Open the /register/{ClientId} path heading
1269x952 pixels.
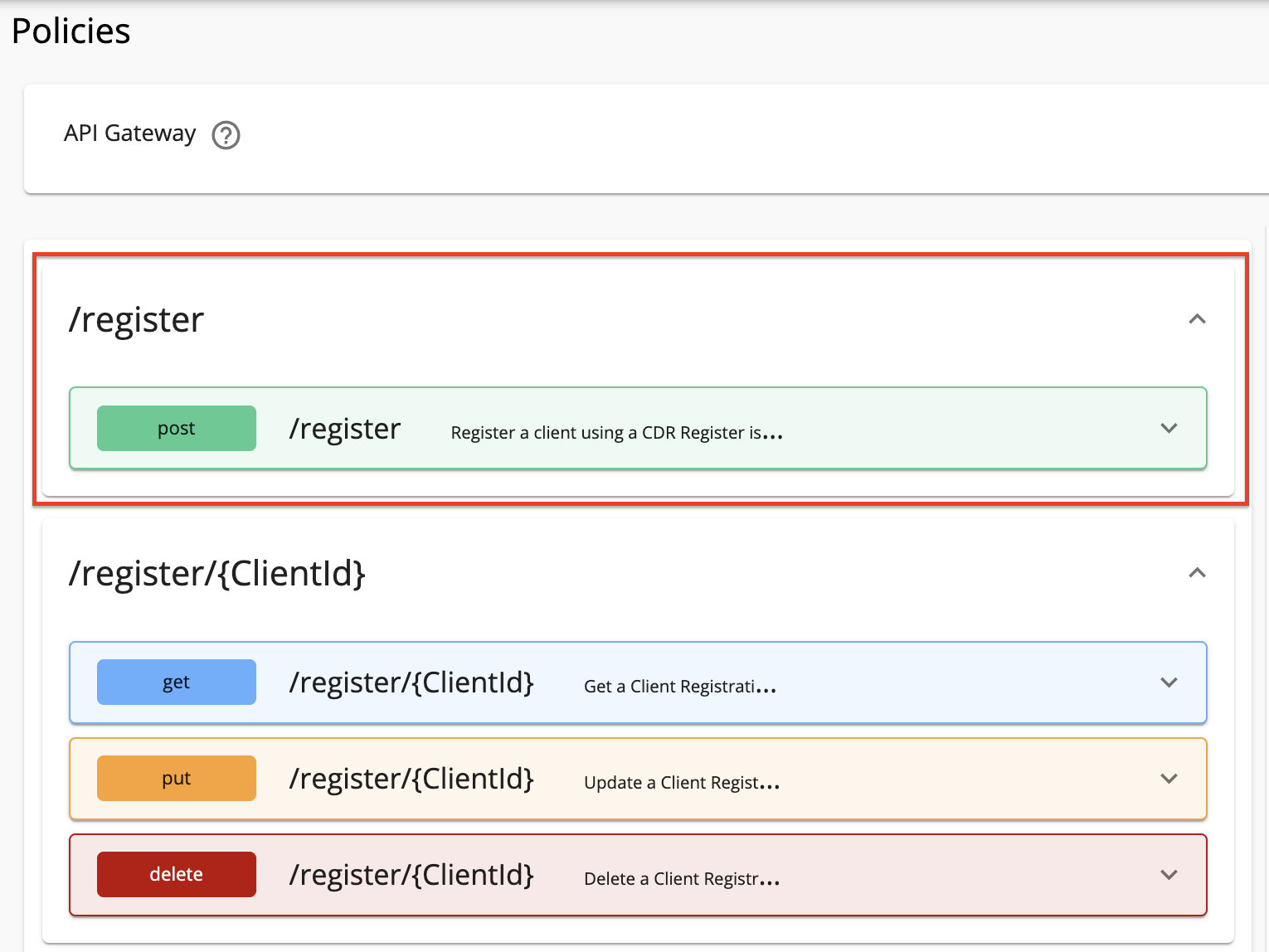coord(216,572)
